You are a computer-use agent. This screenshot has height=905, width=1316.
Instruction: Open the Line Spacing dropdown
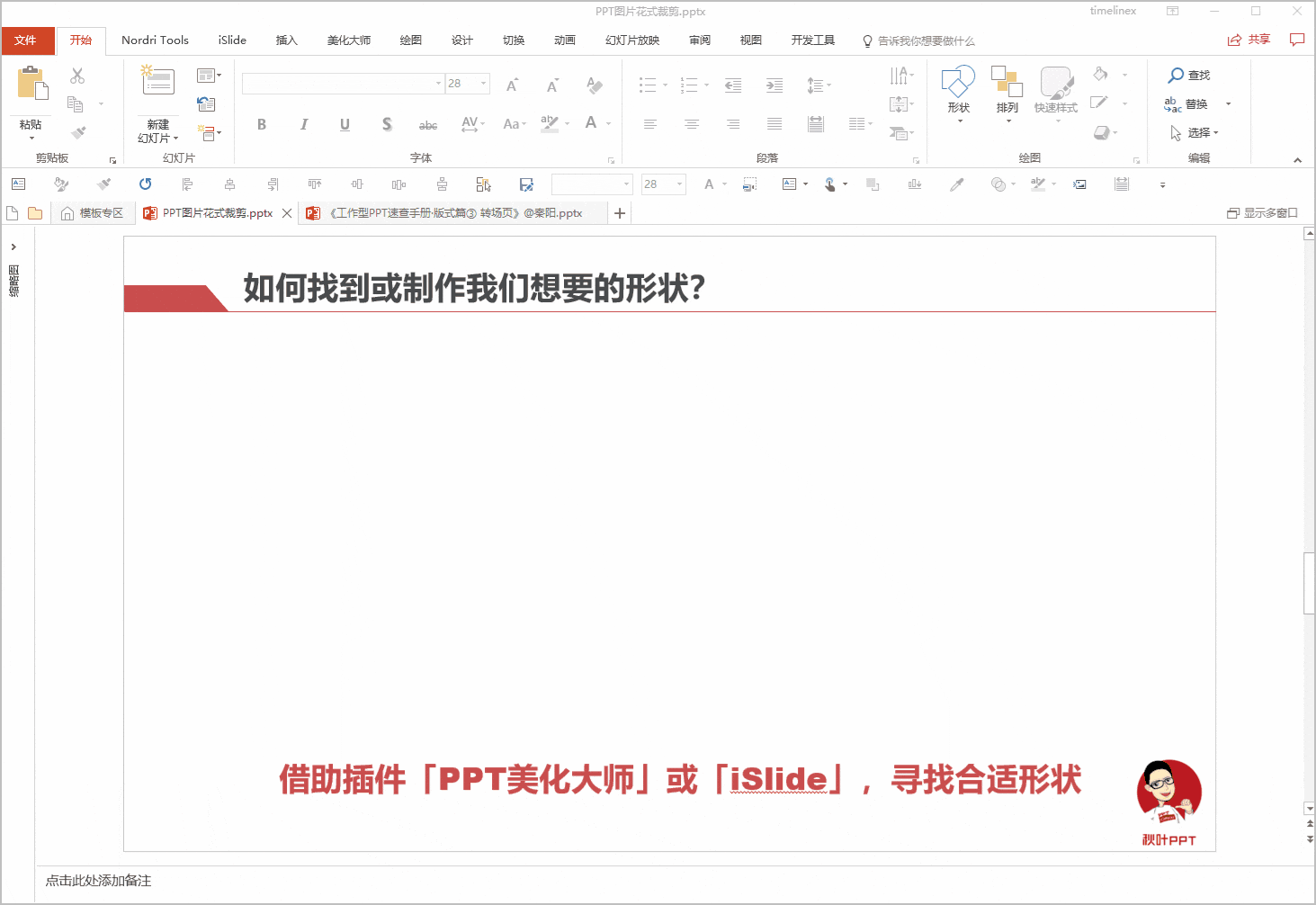tap(819, 85)
